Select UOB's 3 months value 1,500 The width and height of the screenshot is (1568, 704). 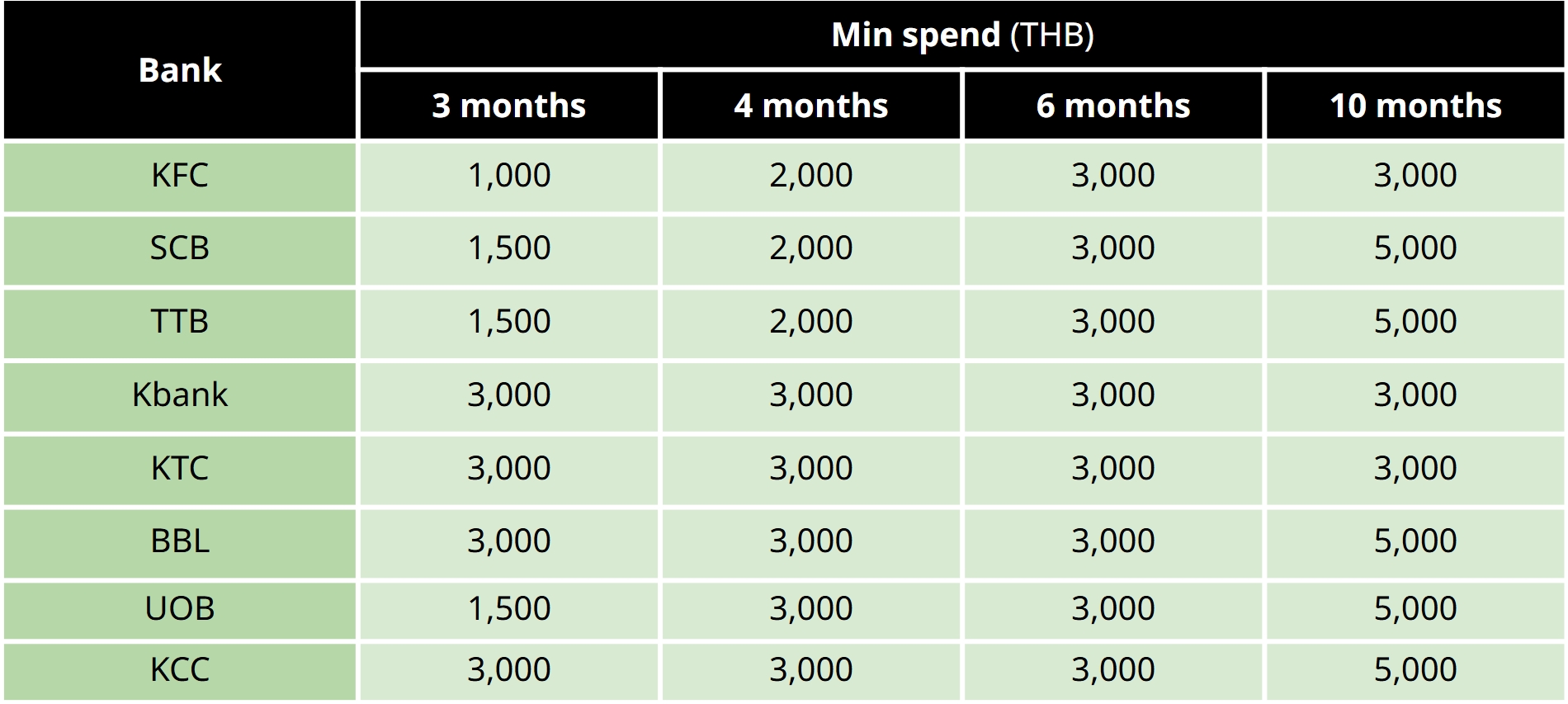pyautogui.click(x=508, y=608)
